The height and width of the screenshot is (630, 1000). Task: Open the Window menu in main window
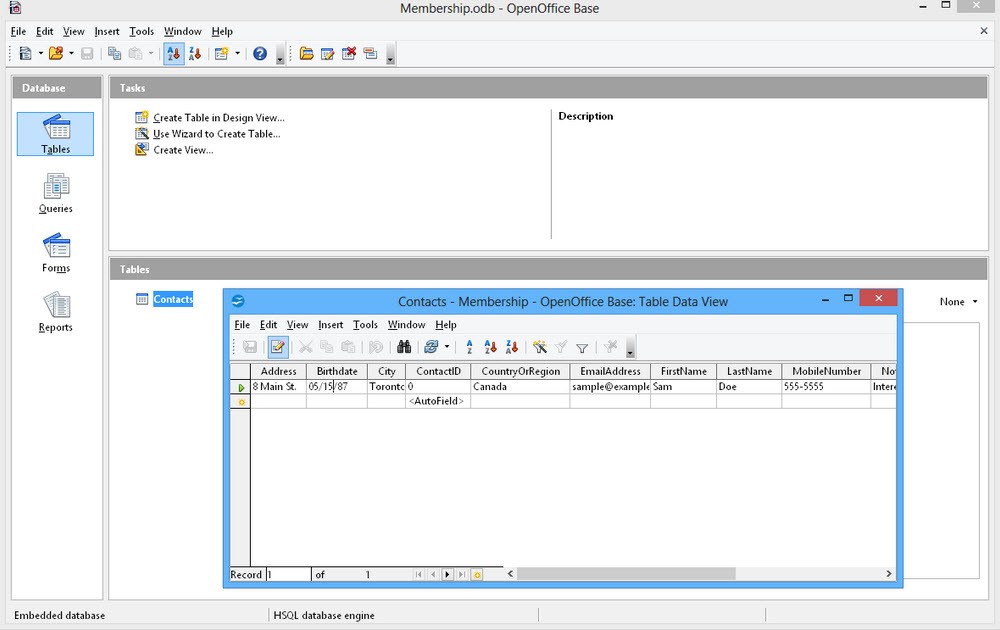(x=182, y=31)
